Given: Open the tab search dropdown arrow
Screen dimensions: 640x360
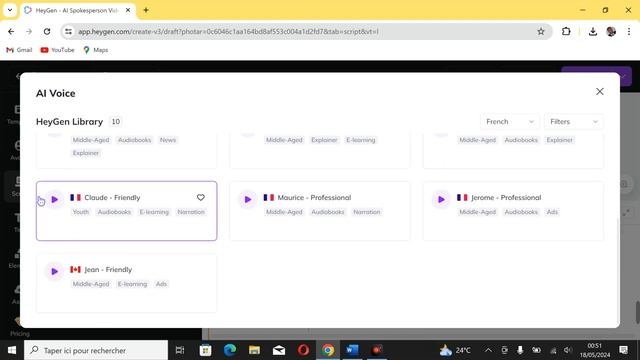Looking at the screenshot, I should 10,10.
